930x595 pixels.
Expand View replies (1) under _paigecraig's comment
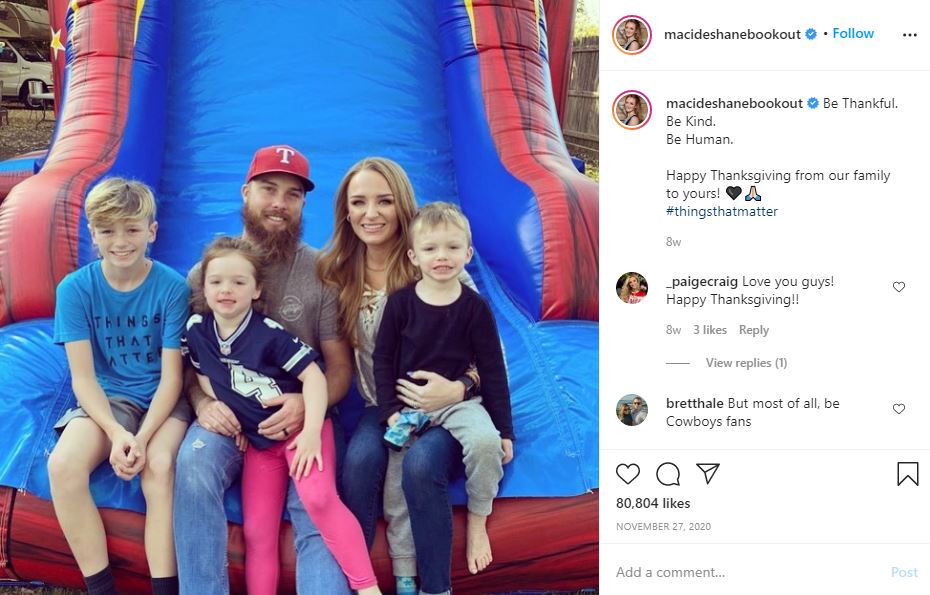pos(746,362)
